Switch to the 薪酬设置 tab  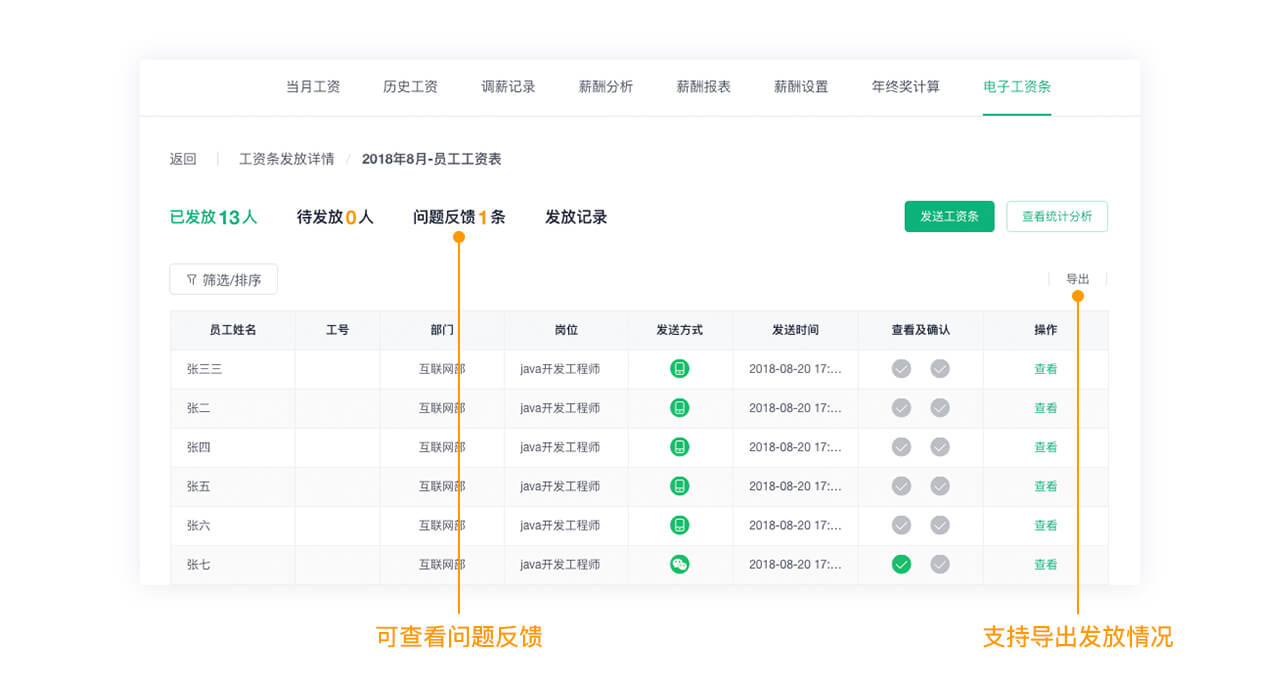pos(801,87)
